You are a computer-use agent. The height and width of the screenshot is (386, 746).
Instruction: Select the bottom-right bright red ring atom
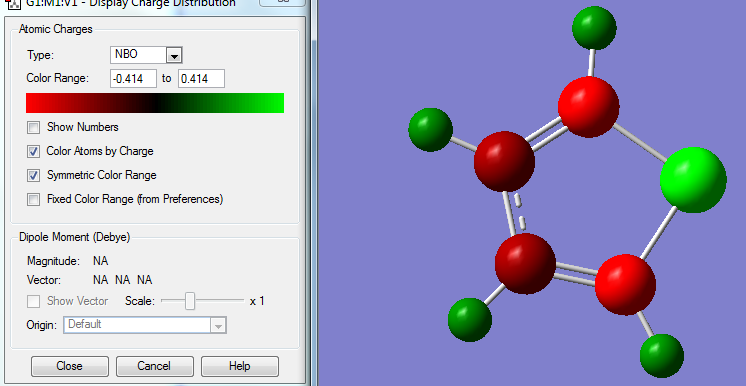pyautogui.click(x=626, y=285)
